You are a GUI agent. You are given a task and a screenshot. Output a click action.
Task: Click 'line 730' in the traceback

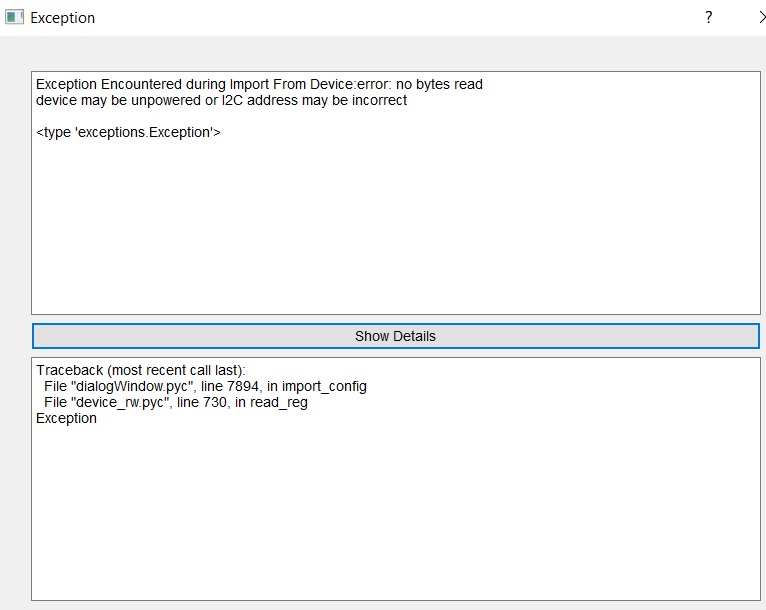205,403
